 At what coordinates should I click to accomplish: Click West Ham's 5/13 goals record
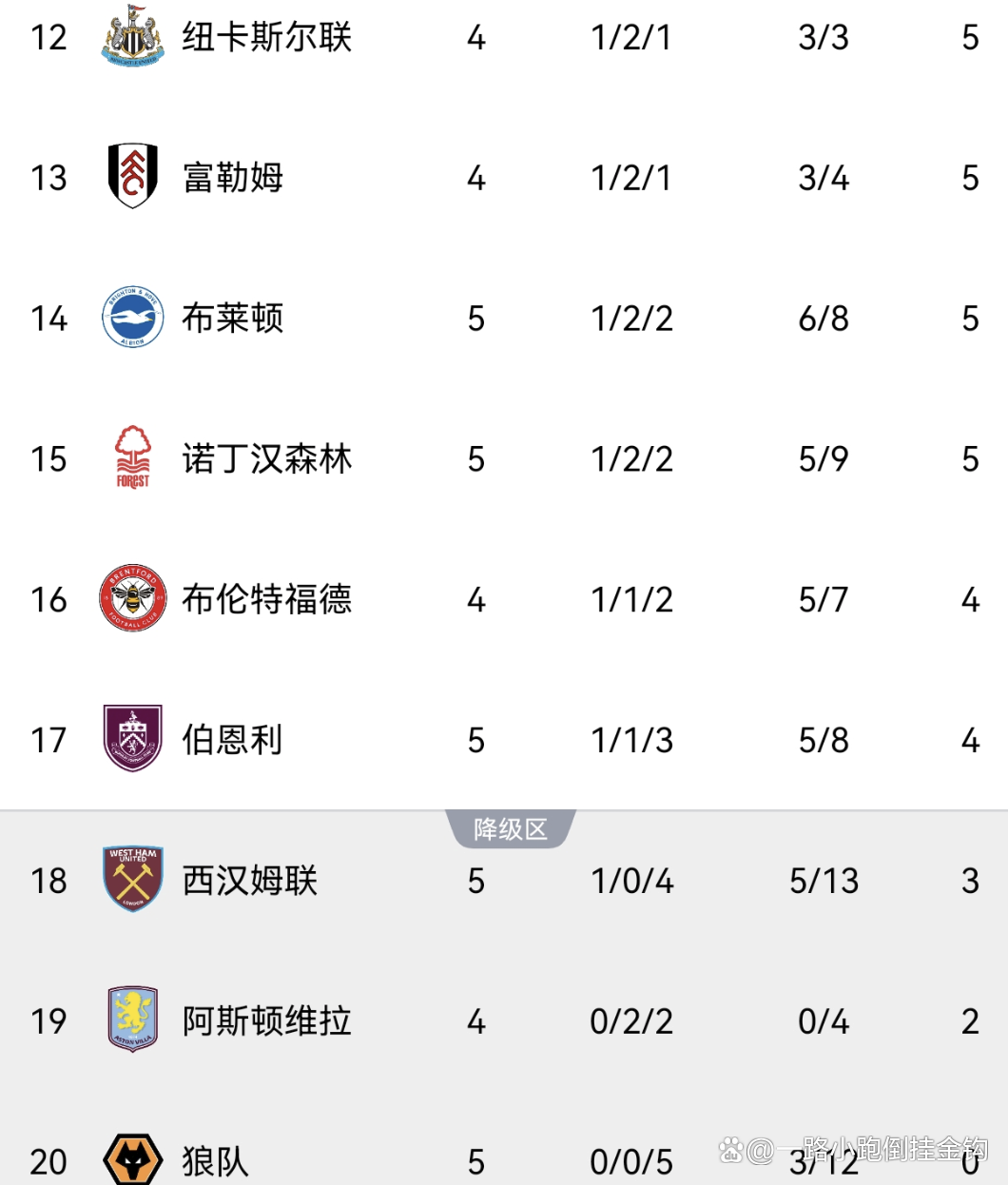824,881
